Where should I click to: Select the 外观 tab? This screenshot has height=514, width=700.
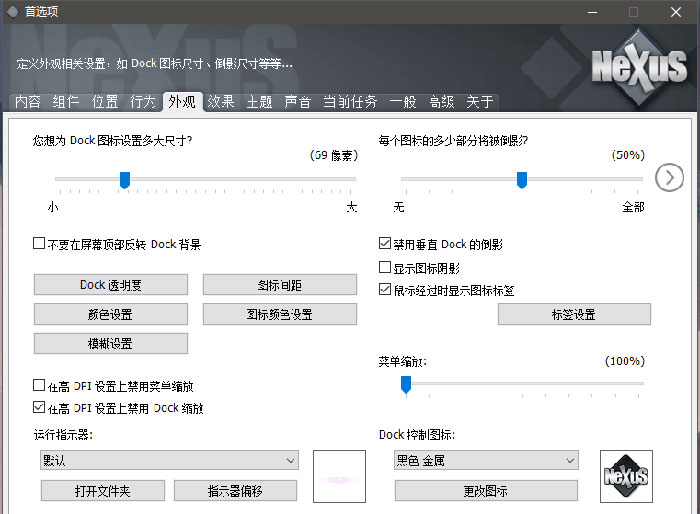tap(182, 102)
